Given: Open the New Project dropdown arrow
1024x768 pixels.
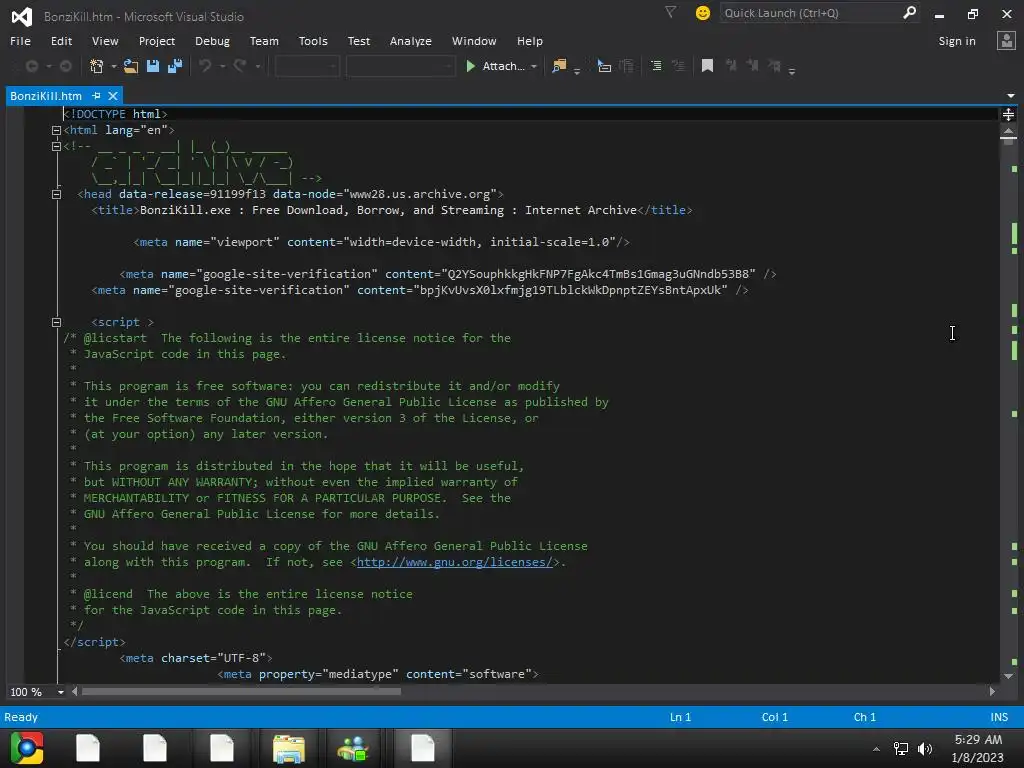Looking at the screenshot, I should pyautogui.click(x=114, y=66).
